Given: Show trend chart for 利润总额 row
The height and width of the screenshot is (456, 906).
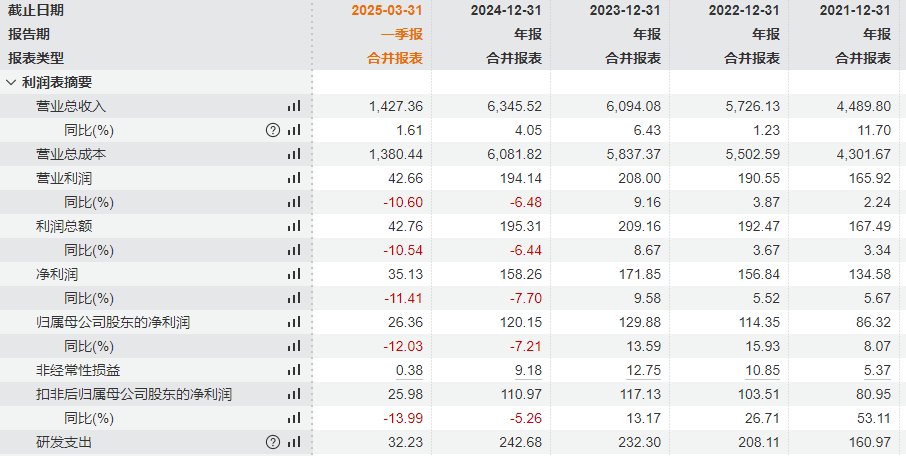Looking at the screenshot, I should (x=293, y=226).
